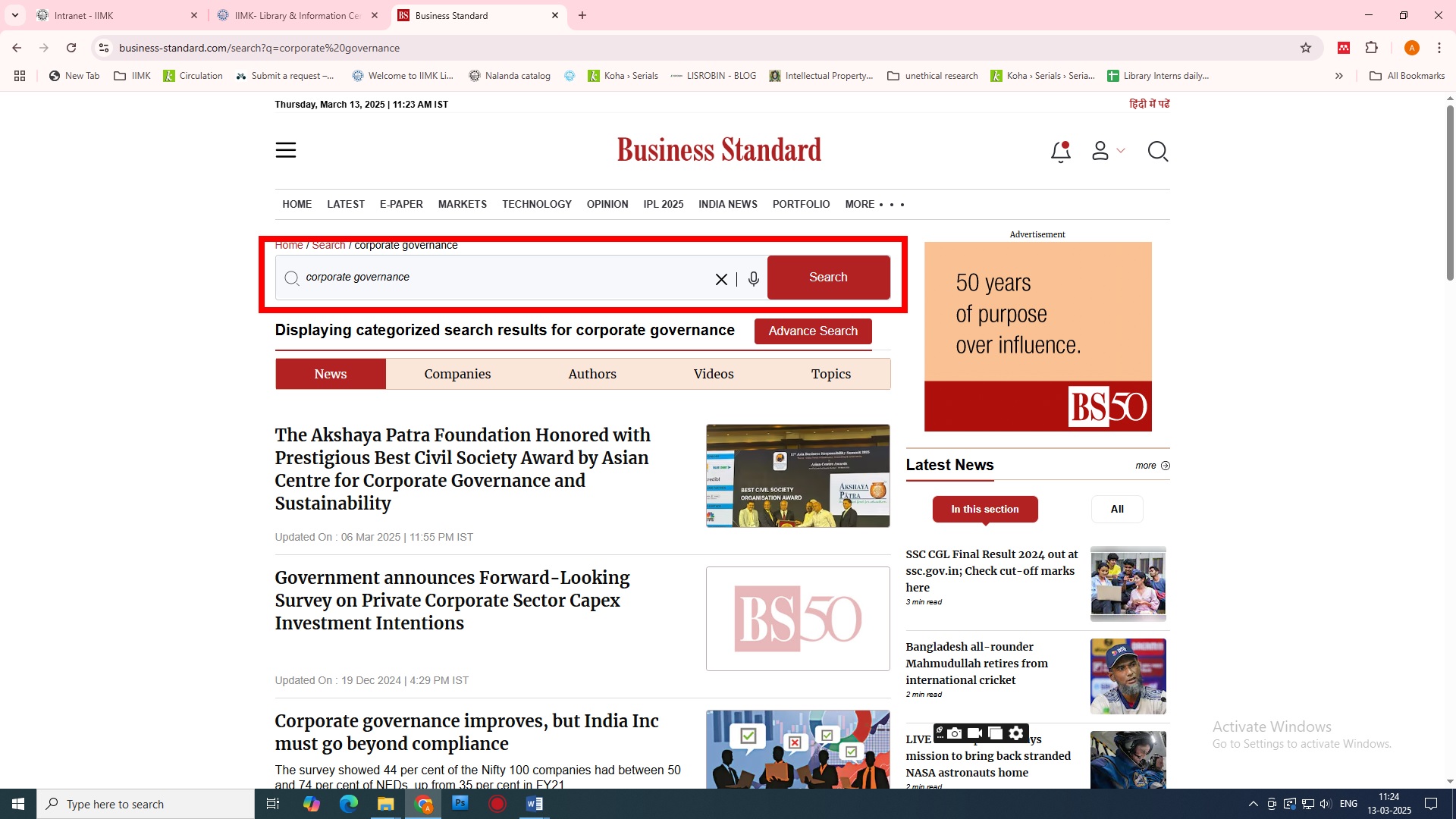Click the magnifier search icon in header
The height and width of the screenshot is (819, 1456).
1157,152
